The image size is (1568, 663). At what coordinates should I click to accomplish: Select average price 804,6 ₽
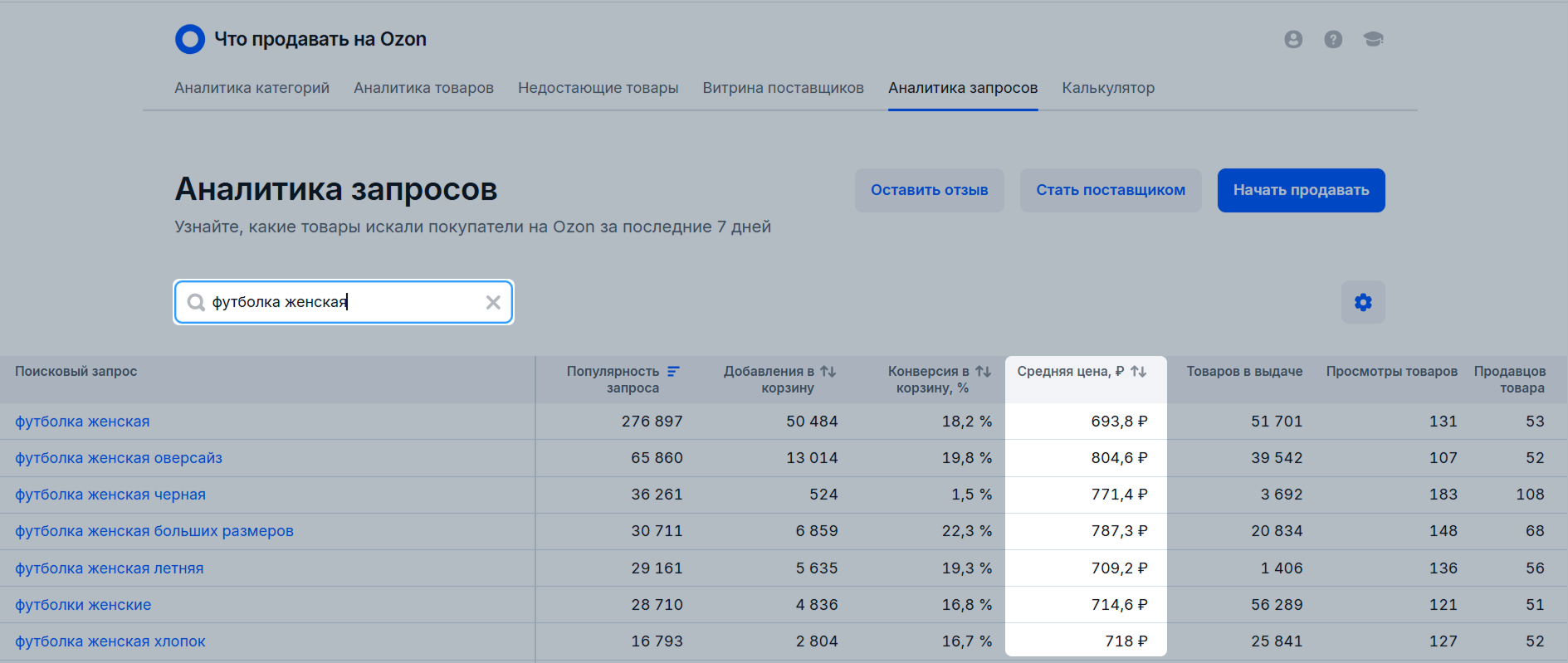pyautogui.click(x=1119, y=458)
